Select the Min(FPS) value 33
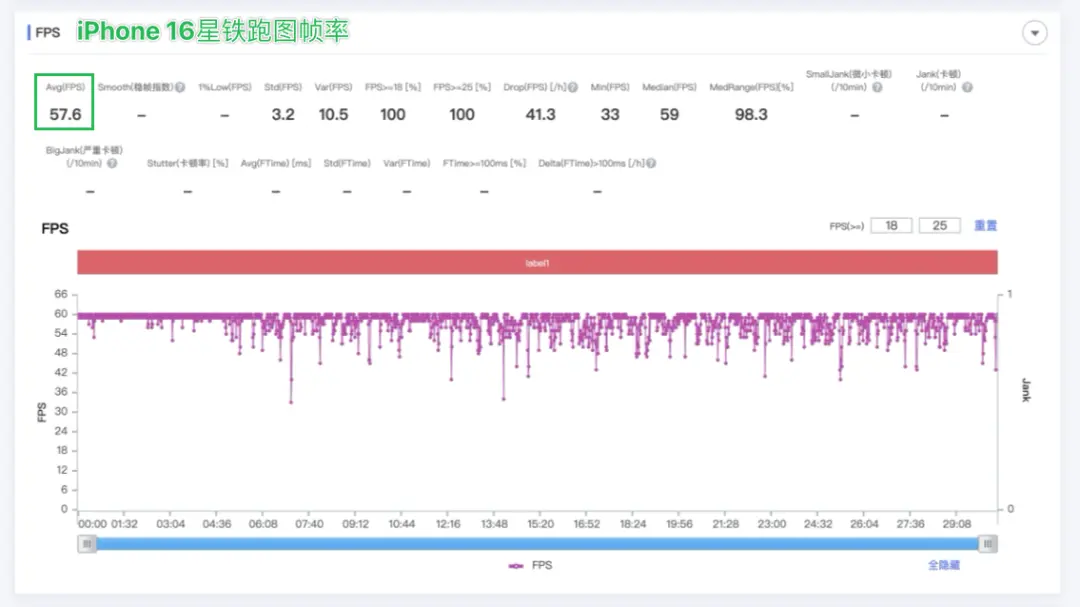 (610, 115)
